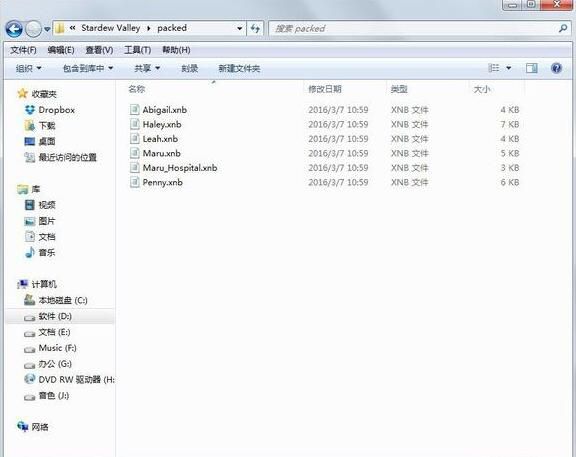This screenshot has width=576, height=457.
Task: Click the folder icon in address bar
Action: click(60, 28)
